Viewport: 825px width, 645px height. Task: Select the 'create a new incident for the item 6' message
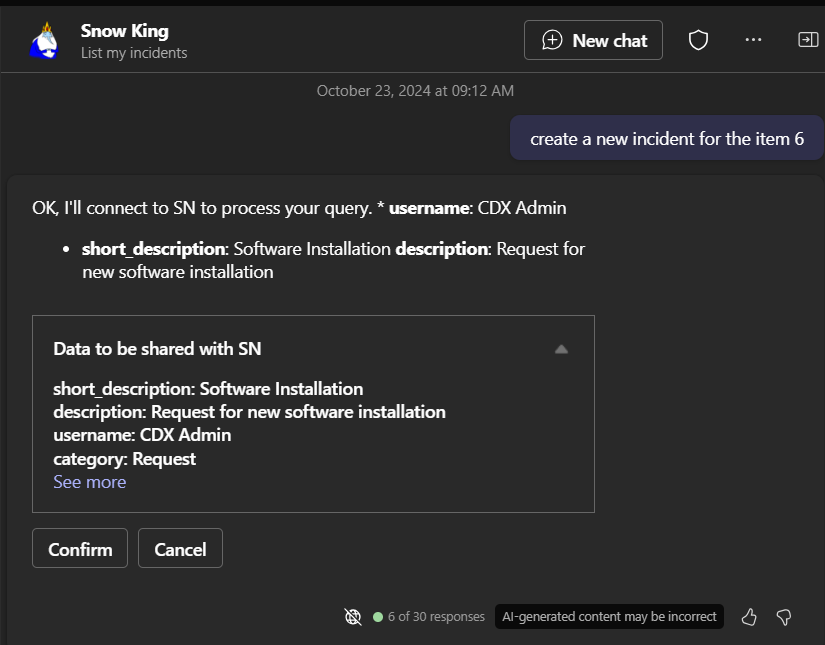[667, 138]
